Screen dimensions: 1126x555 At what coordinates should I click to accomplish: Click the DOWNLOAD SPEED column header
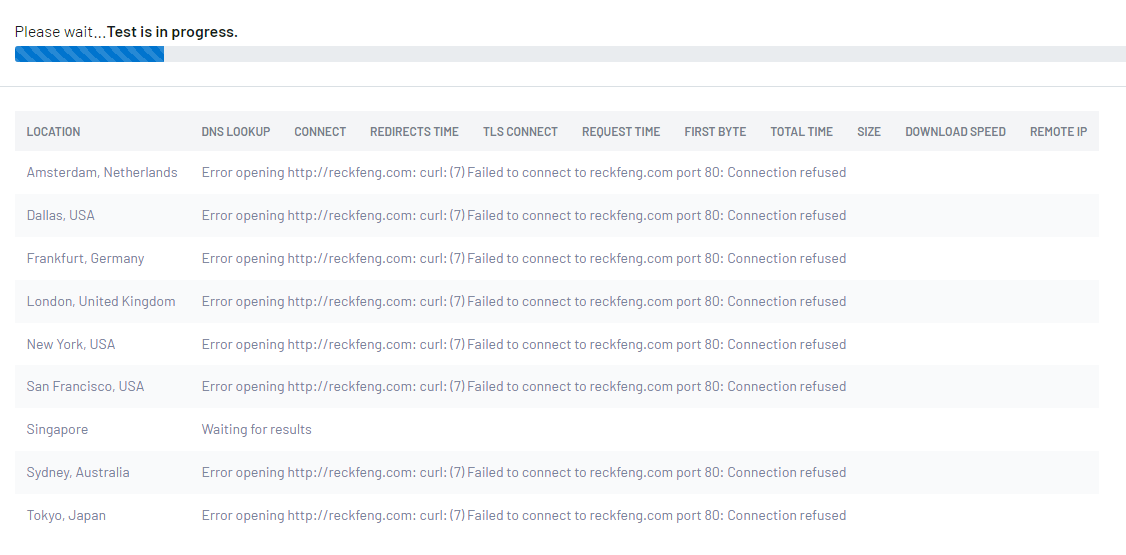955,131
